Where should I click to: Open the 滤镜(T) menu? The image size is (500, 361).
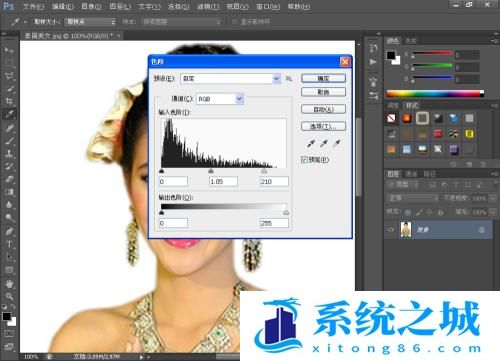pyautogui.click(x=208, y=6)
